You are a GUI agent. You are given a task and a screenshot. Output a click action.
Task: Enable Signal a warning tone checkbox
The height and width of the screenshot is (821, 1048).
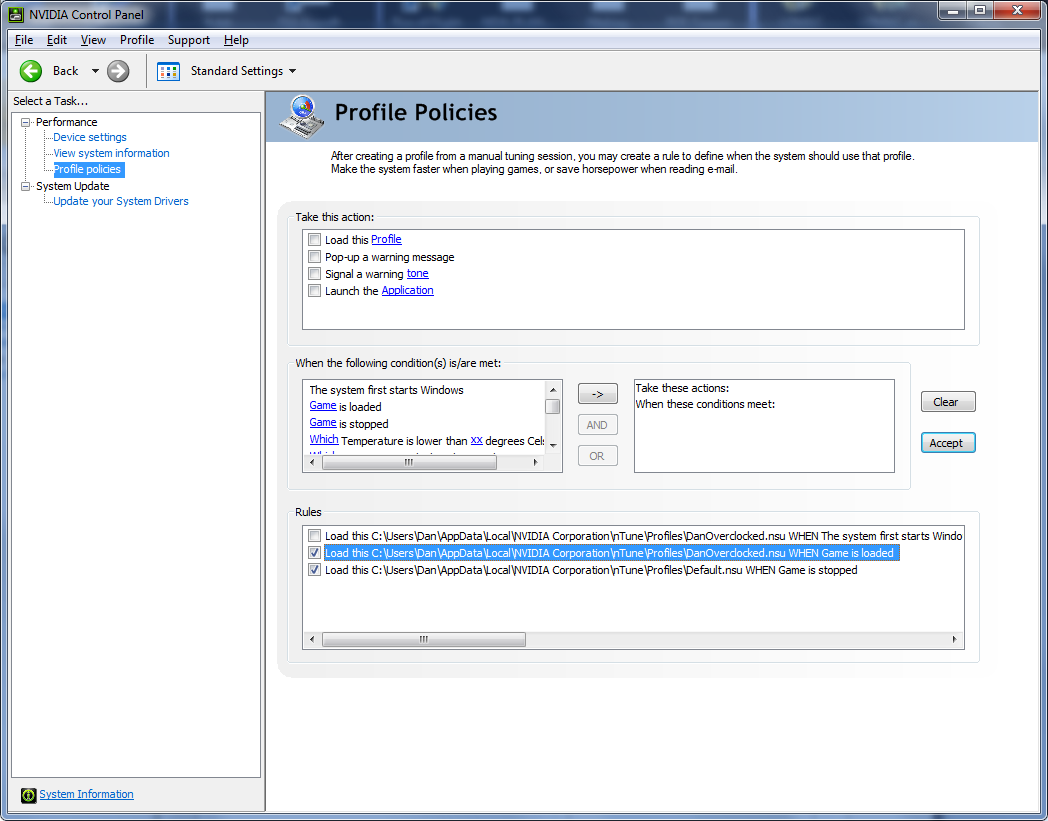[x=314, y=273]
